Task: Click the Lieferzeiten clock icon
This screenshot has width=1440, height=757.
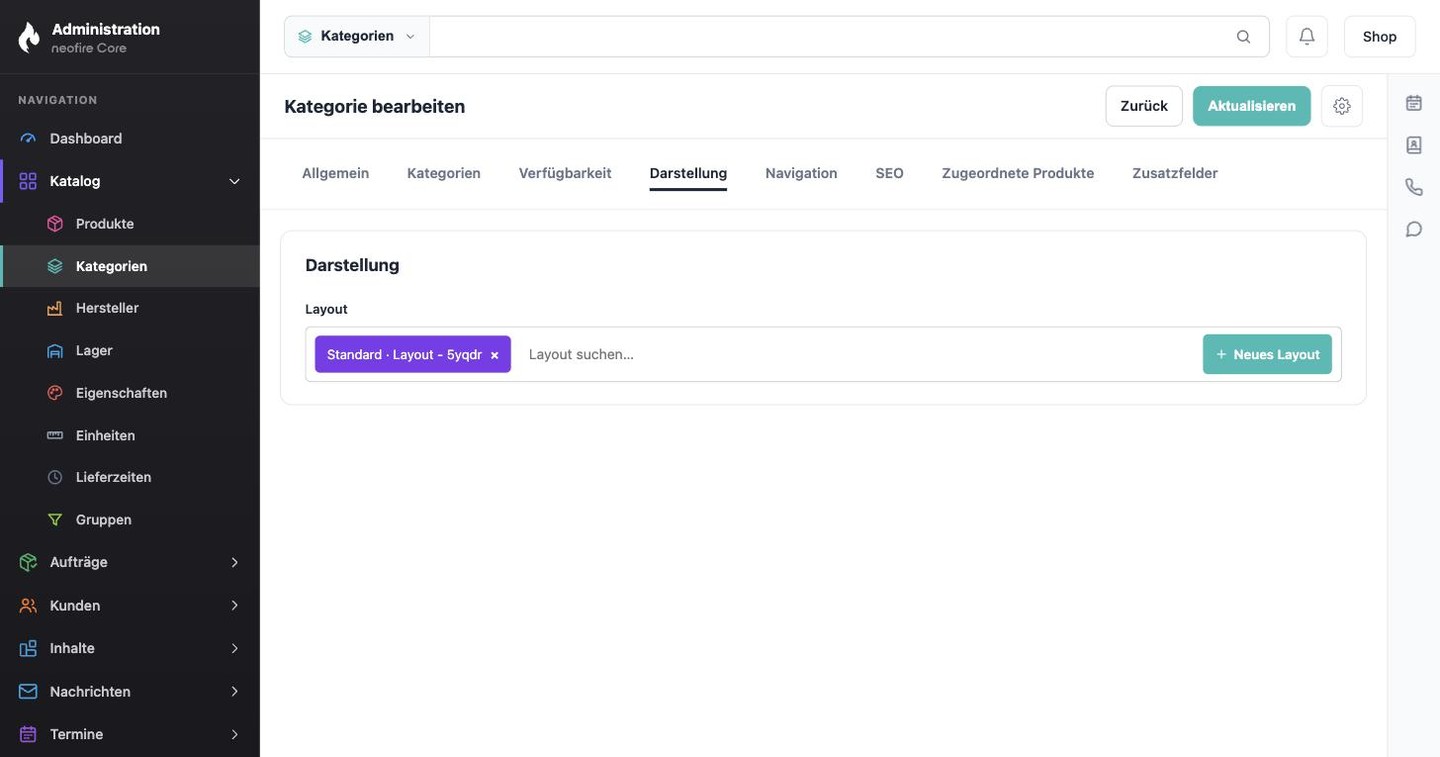Action: tap(55, 477)
